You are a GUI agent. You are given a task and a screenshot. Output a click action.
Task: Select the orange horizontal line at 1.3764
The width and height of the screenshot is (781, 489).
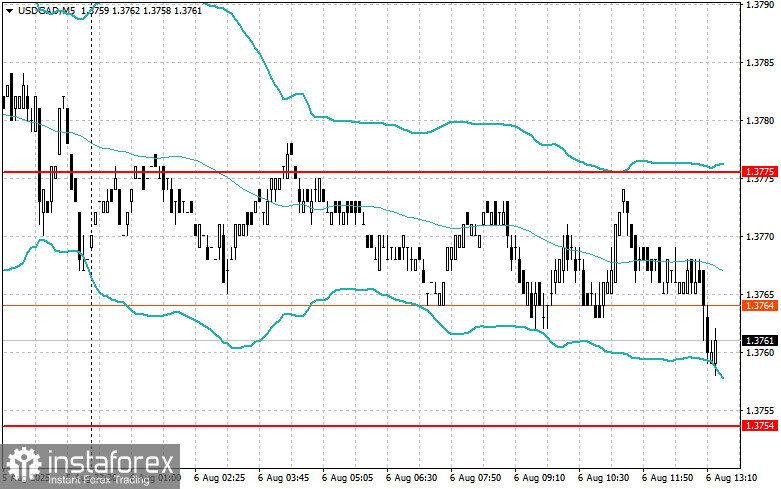[371, 305]
